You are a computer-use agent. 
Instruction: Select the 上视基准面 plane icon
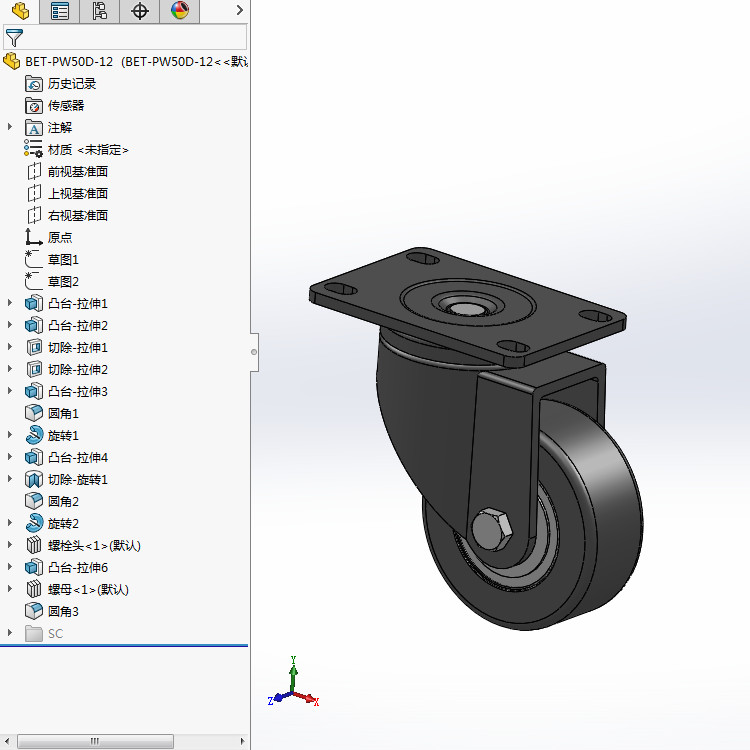[x=34, y=194]
